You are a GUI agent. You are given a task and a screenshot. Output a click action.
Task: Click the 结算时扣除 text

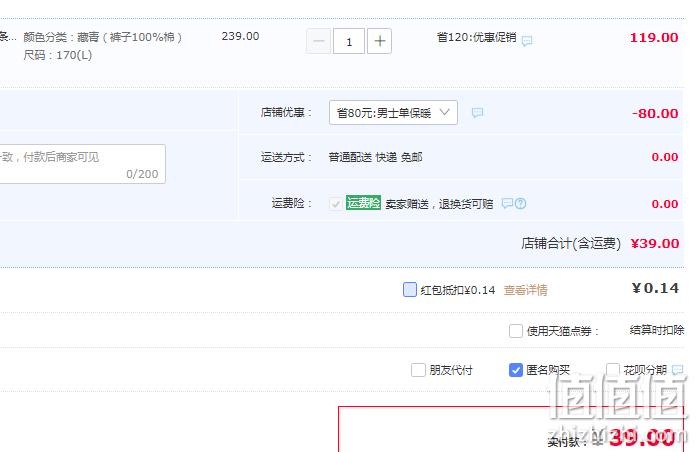pyautogui.click(x=657, y=330)
